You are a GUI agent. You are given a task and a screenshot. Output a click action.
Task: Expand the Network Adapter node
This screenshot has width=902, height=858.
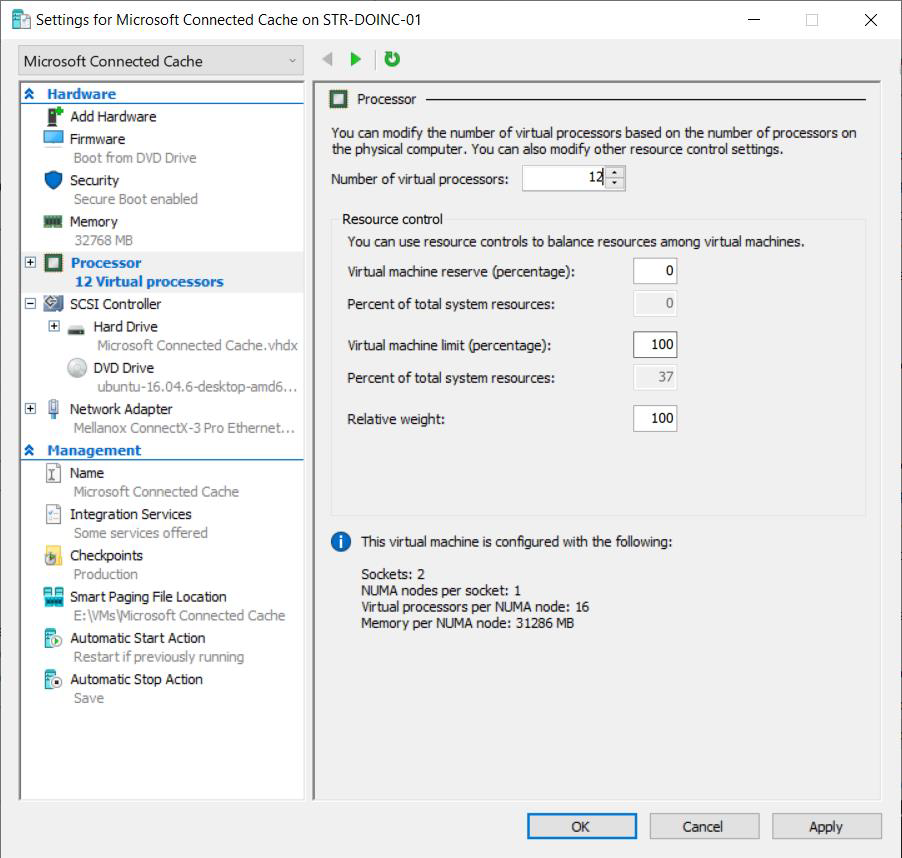30,409
